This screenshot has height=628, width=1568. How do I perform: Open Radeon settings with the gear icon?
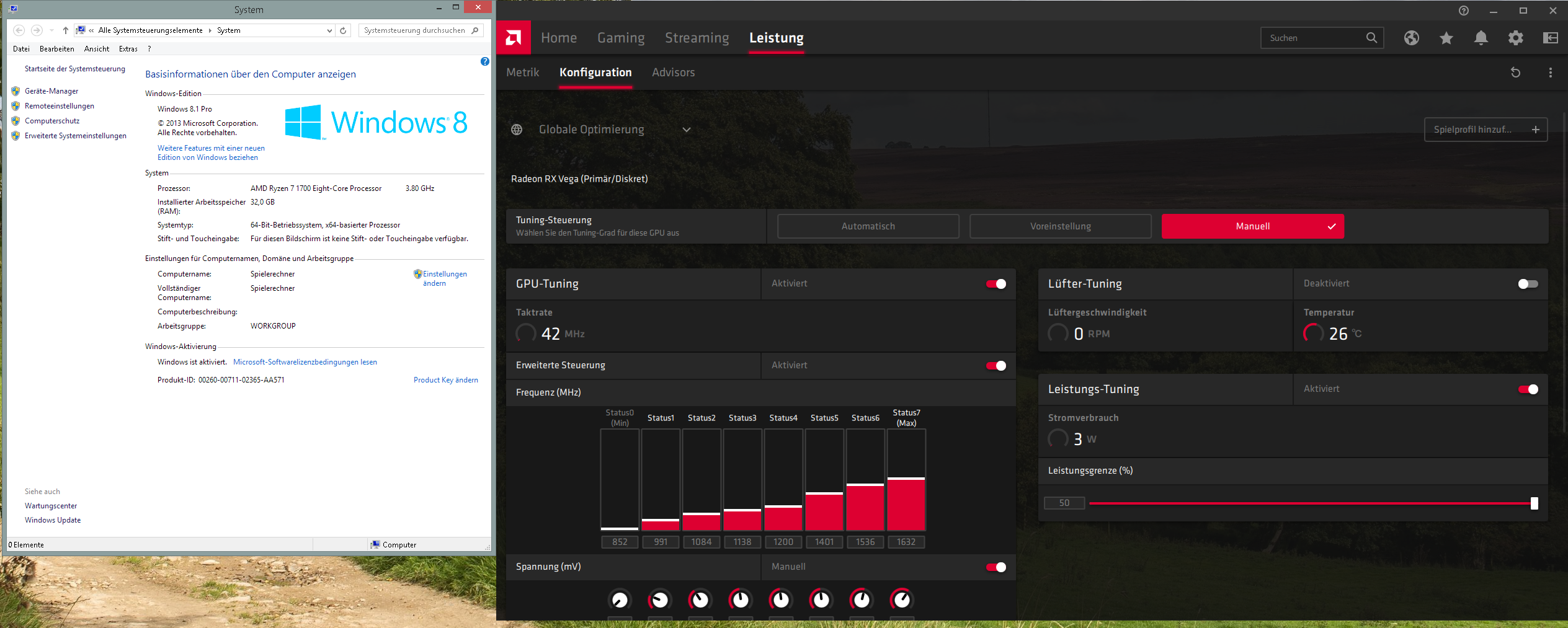coord(1516,38)
